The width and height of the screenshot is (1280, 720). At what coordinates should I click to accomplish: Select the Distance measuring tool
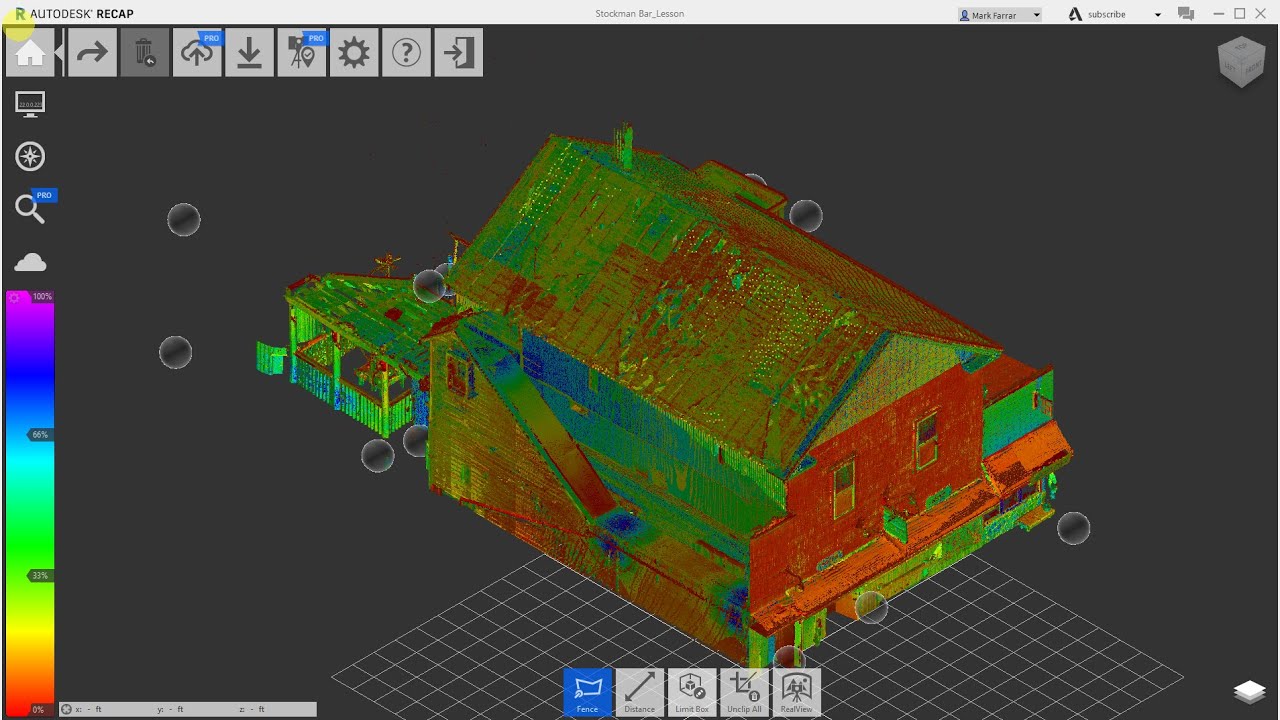coord(640,692)
